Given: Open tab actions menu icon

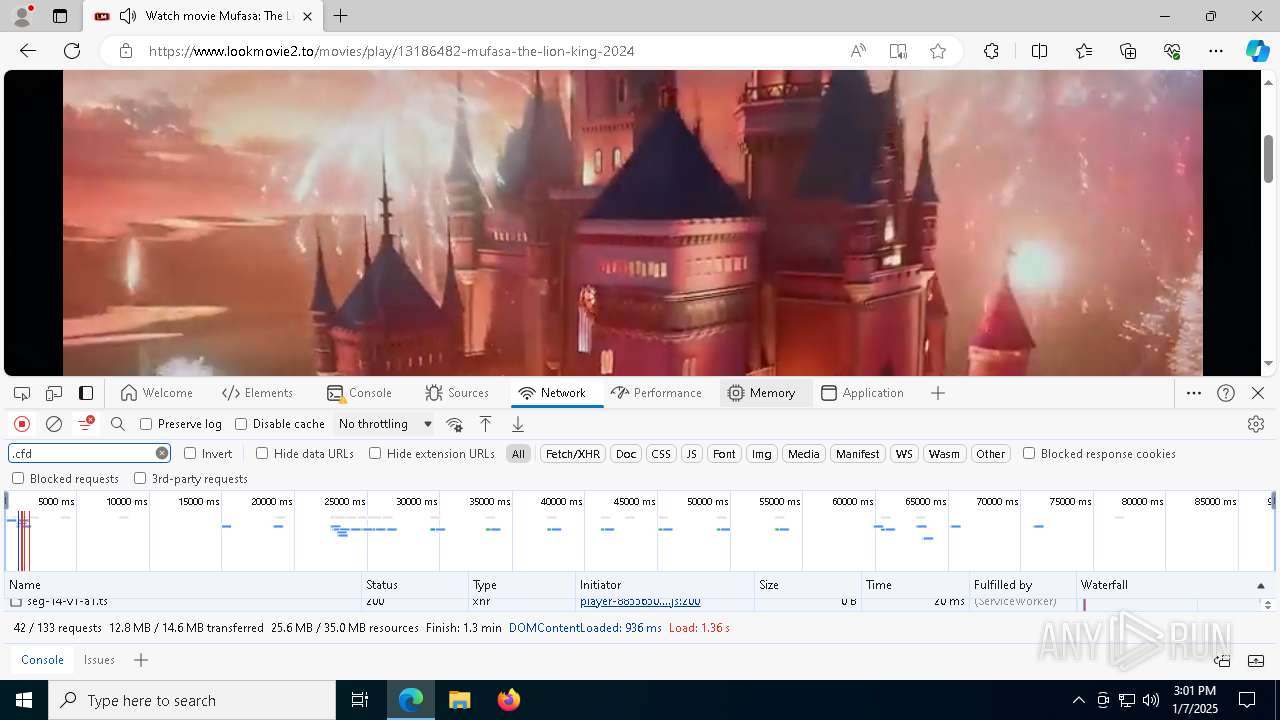Looking at the screenshot, I should [60, 16].
